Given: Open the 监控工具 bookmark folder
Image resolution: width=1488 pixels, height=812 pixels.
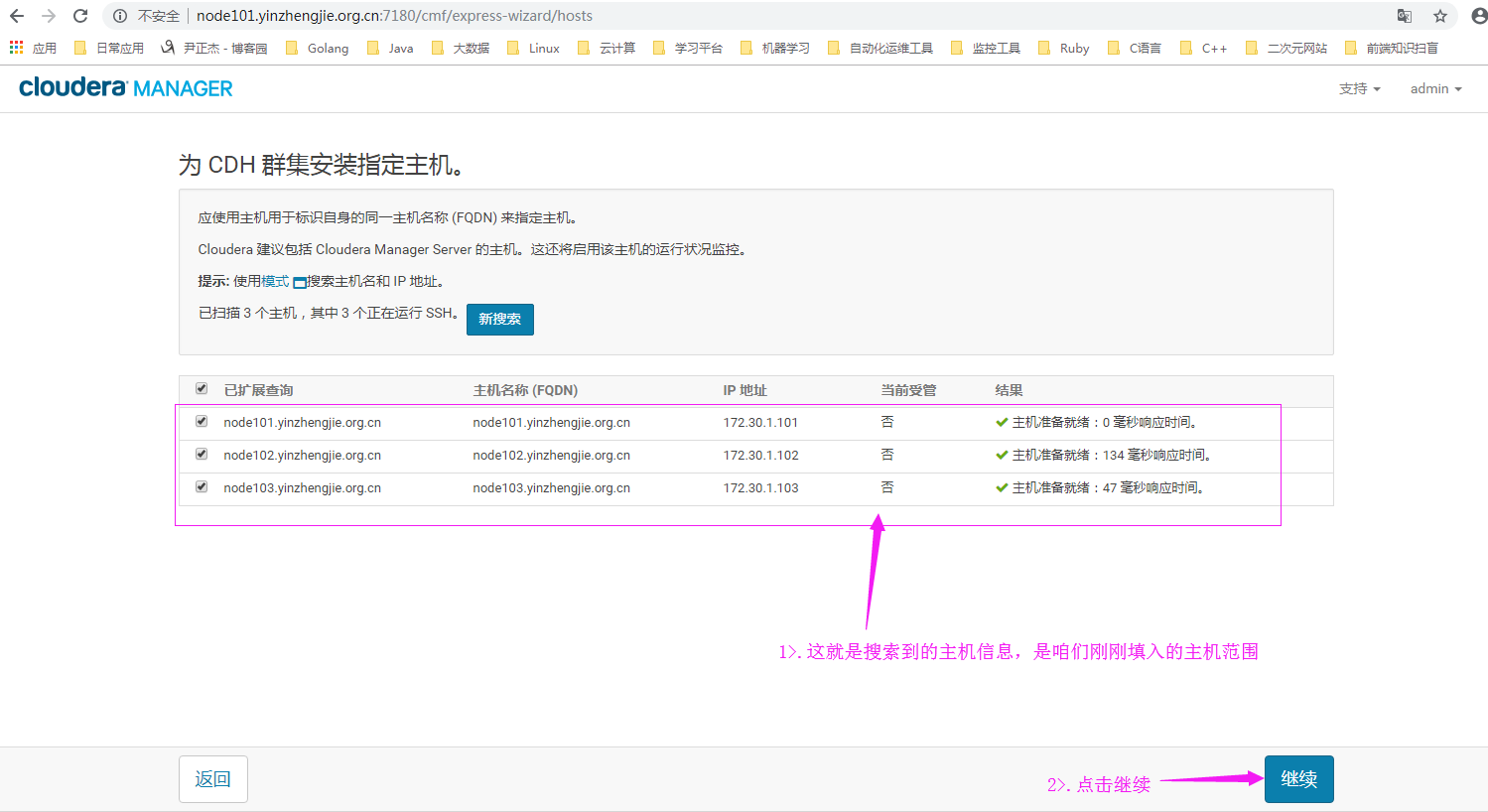Looking at the screenshot, I should pyautogui.click(x=986, y=48).
